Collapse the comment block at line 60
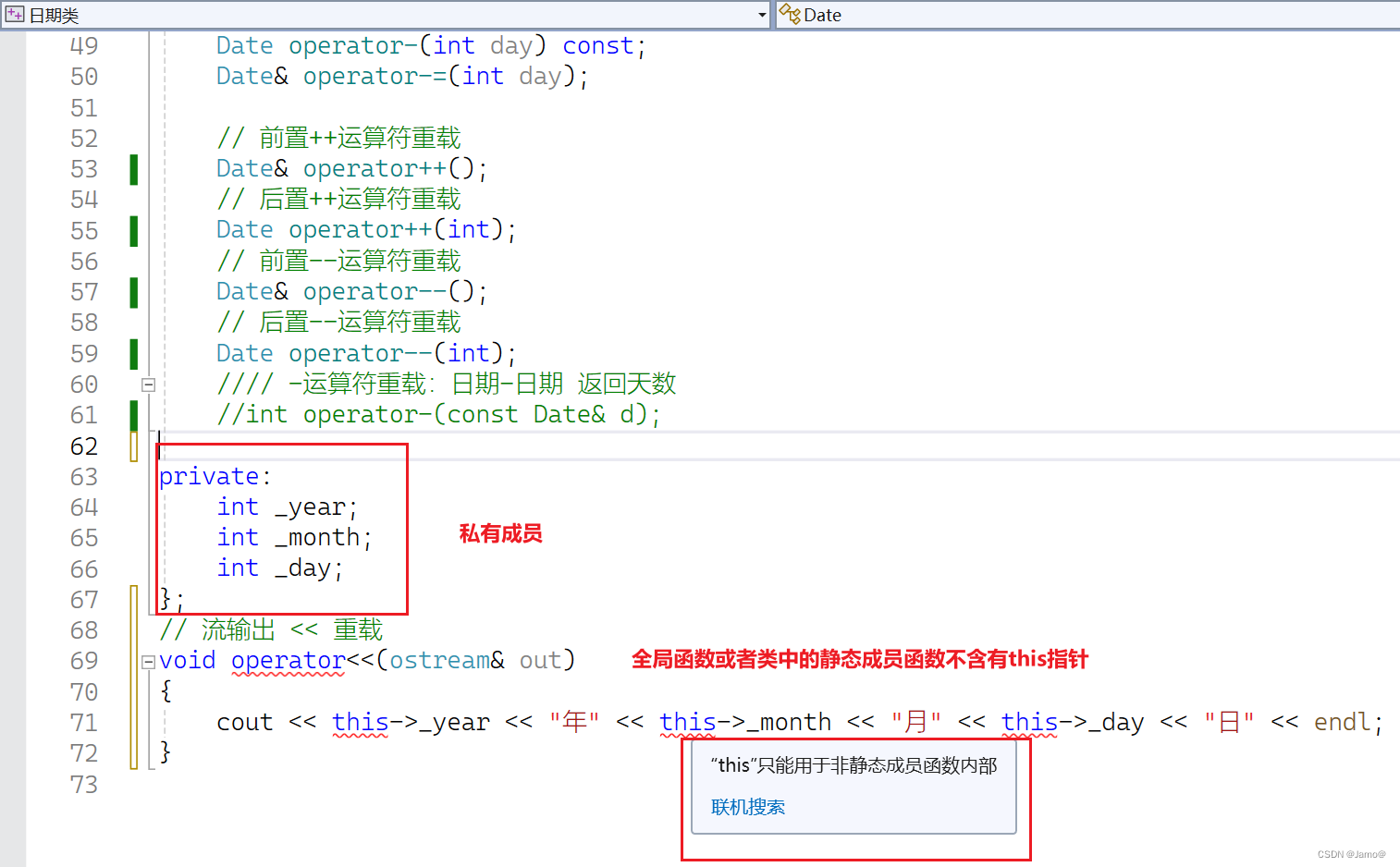 point(148,385)
